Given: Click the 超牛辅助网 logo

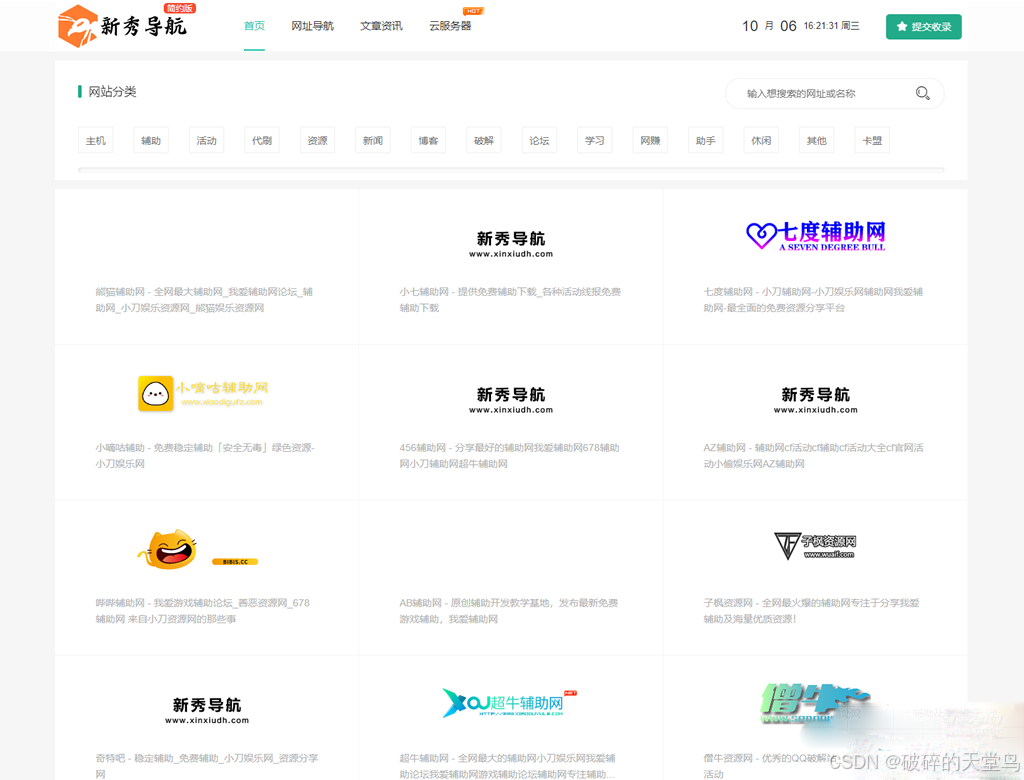Looking at the screenshot, I should pyautogui.click(x=510, y=702).
